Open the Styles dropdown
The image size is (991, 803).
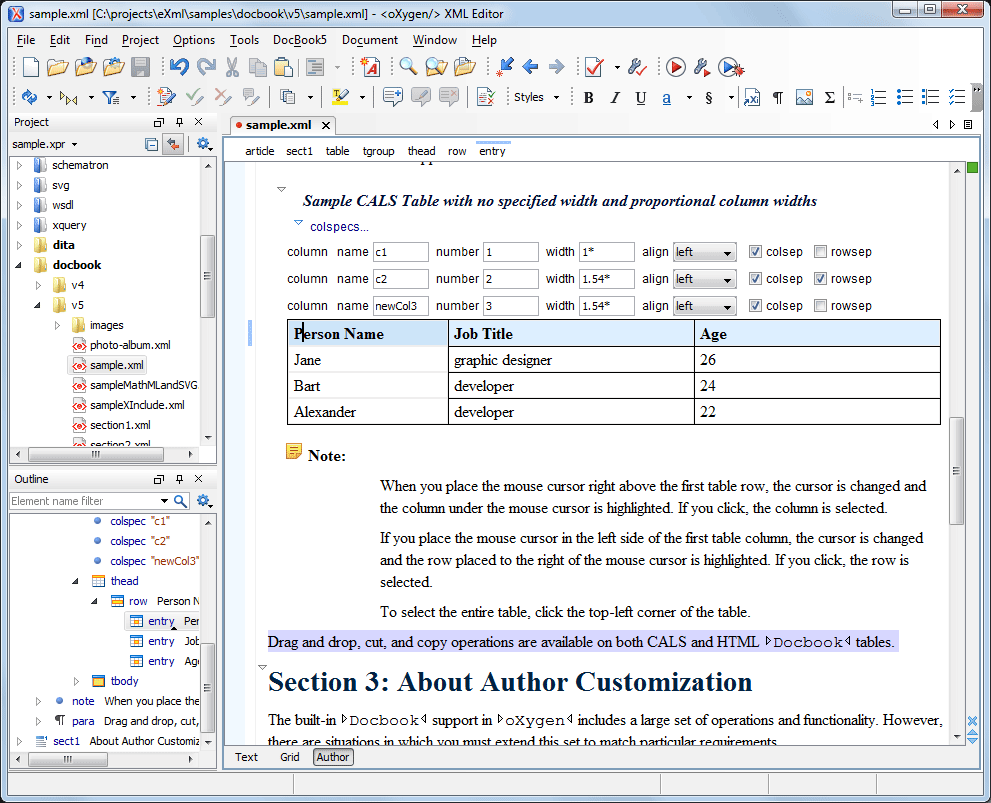point(537,97)
